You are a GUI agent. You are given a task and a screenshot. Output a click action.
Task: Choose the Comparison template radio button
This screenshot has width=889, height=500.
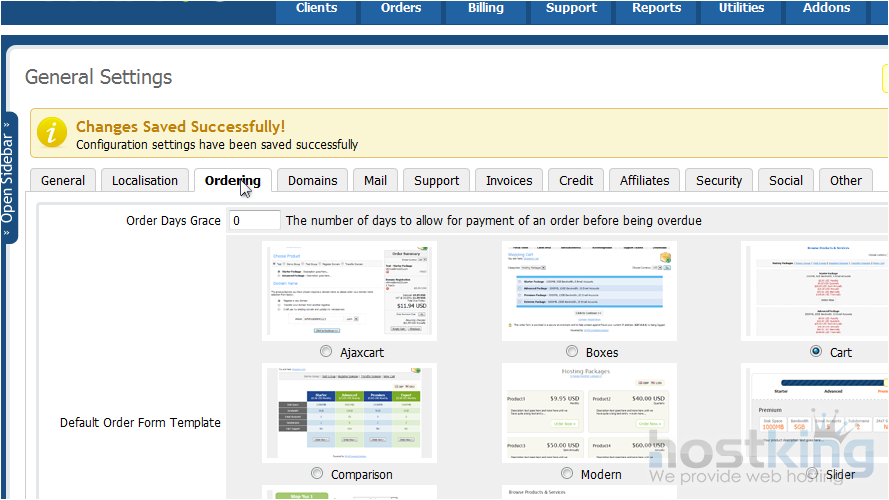317,473
